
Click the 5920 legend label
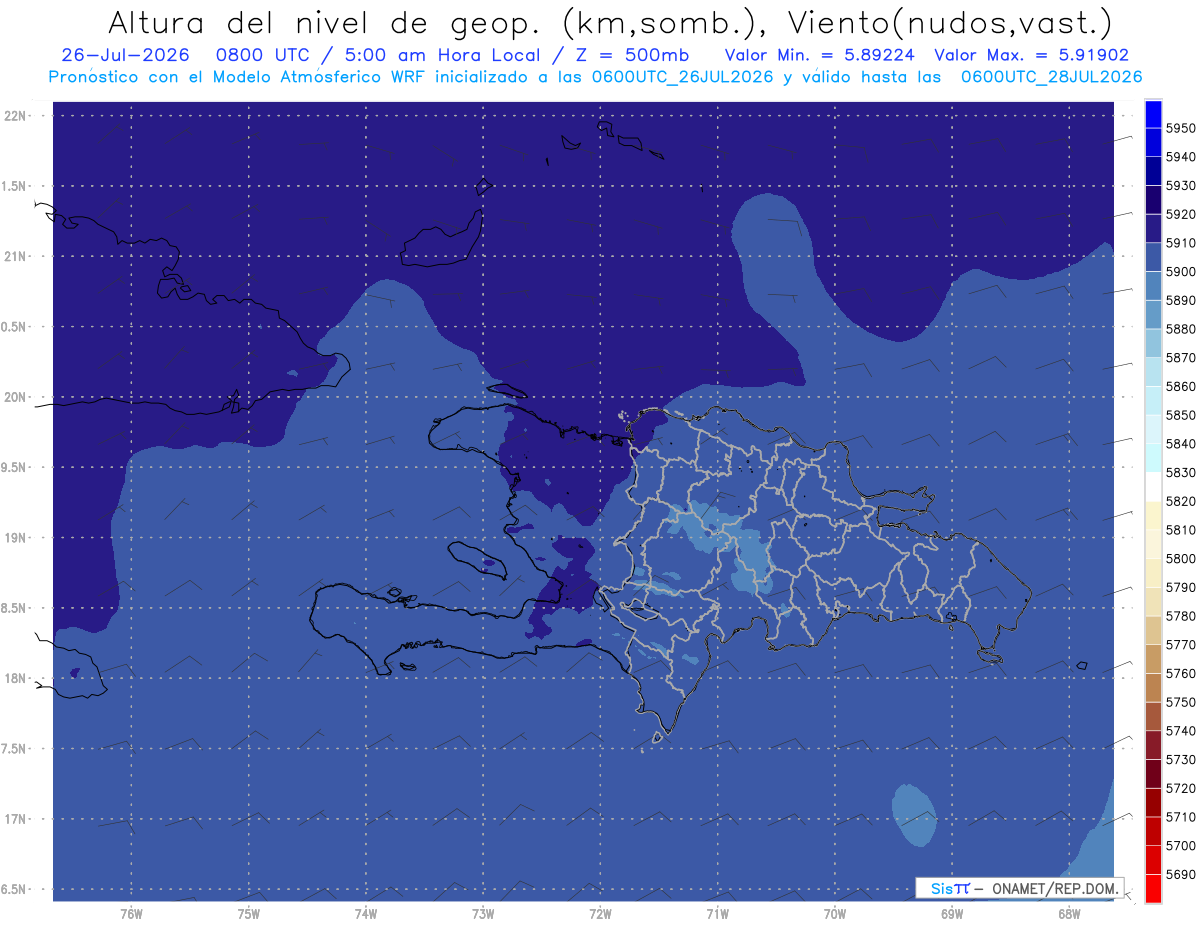(1180, 214)
